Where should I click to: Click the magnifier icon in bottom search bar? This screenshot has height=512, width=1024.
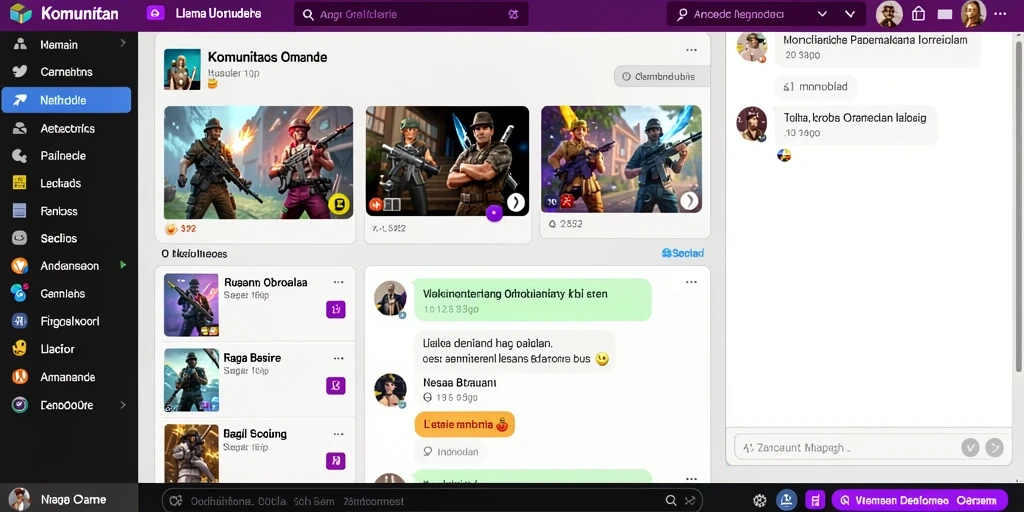click(x=671, y=501)
